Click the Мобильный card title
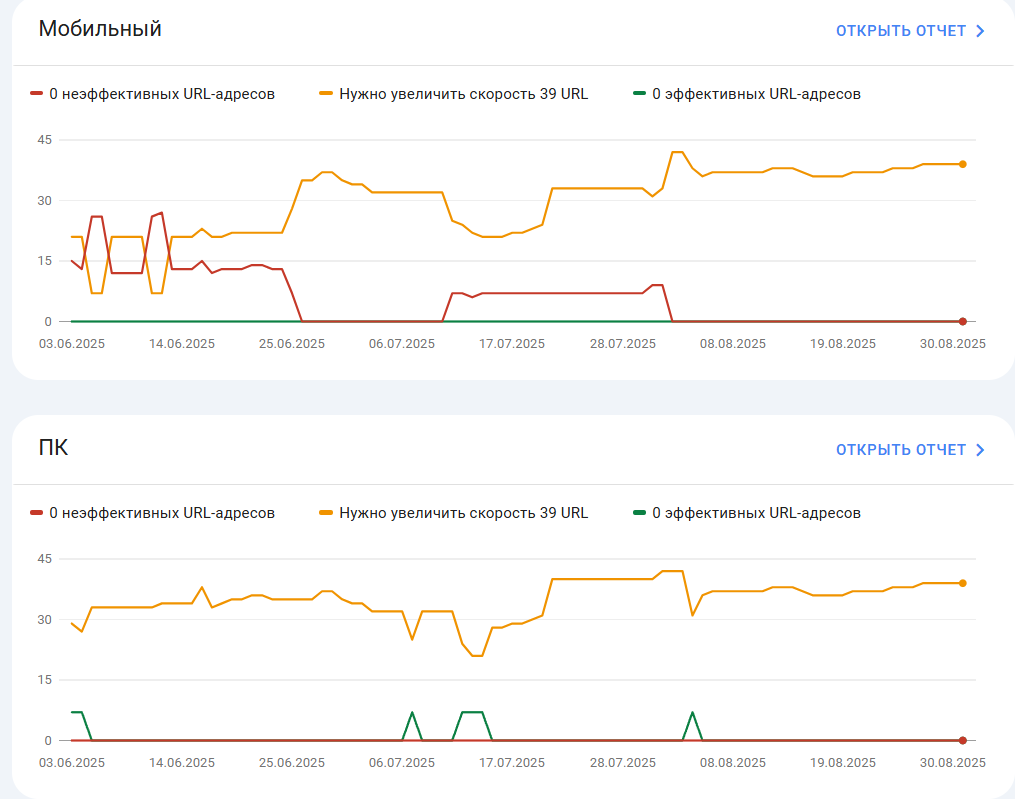The height and width of the screenshot is (799, 1015). [100, 29]
